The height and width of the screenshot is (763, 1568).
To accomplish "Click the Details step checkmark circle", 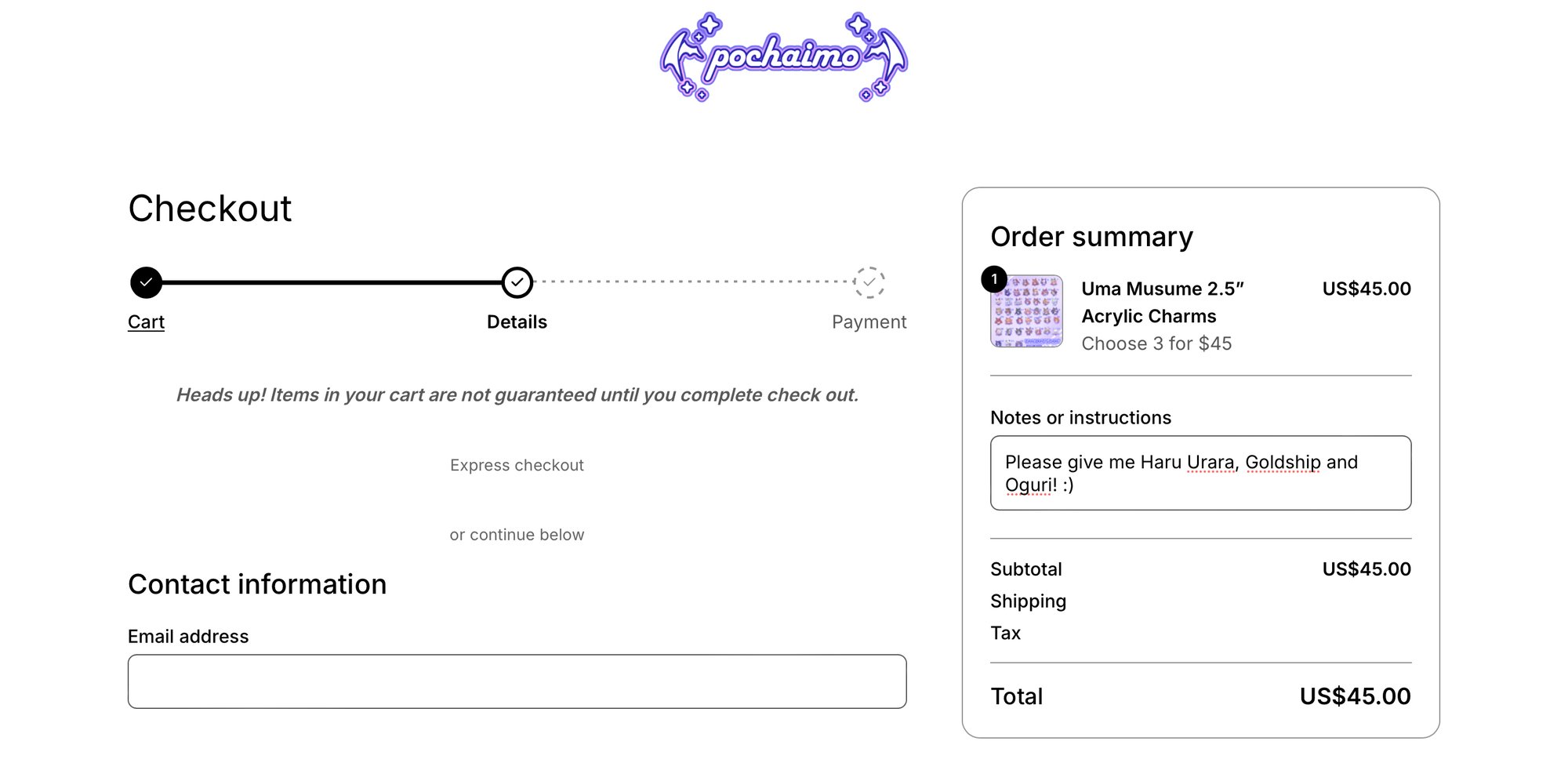I will pyautogui.click(x=517, y=282).
